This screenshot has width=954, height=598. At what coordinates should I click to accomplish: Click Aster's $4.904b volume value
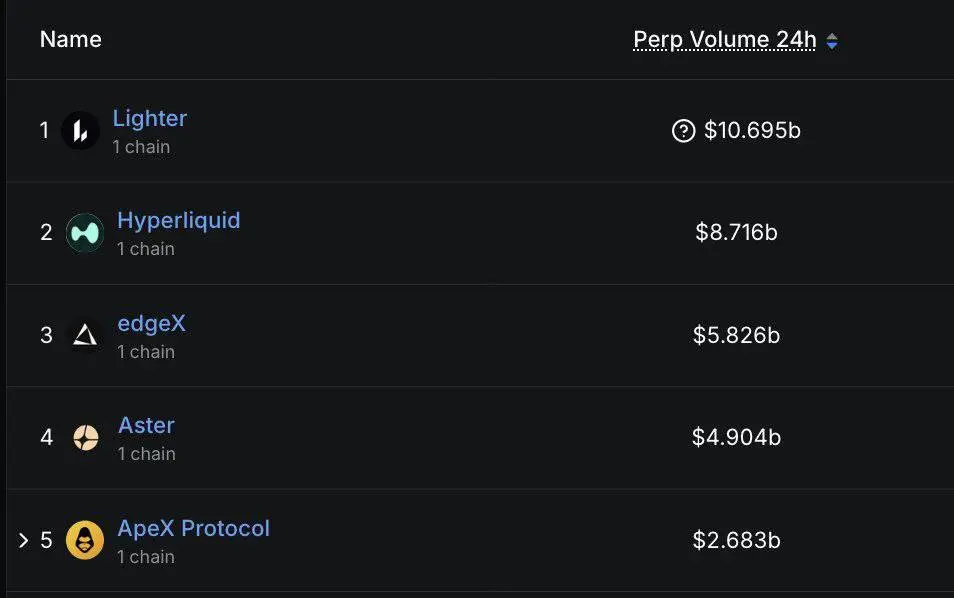[736, 437]
